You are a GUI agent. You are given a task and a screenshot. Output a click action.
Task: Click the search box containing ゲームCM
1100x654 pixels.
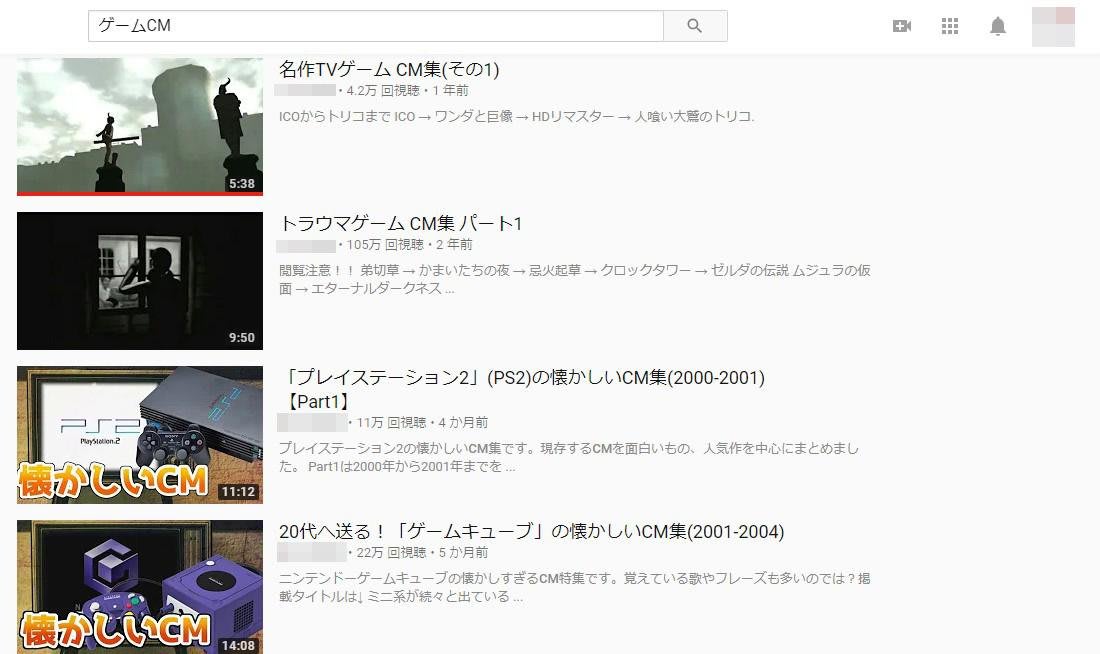point(375,26)
